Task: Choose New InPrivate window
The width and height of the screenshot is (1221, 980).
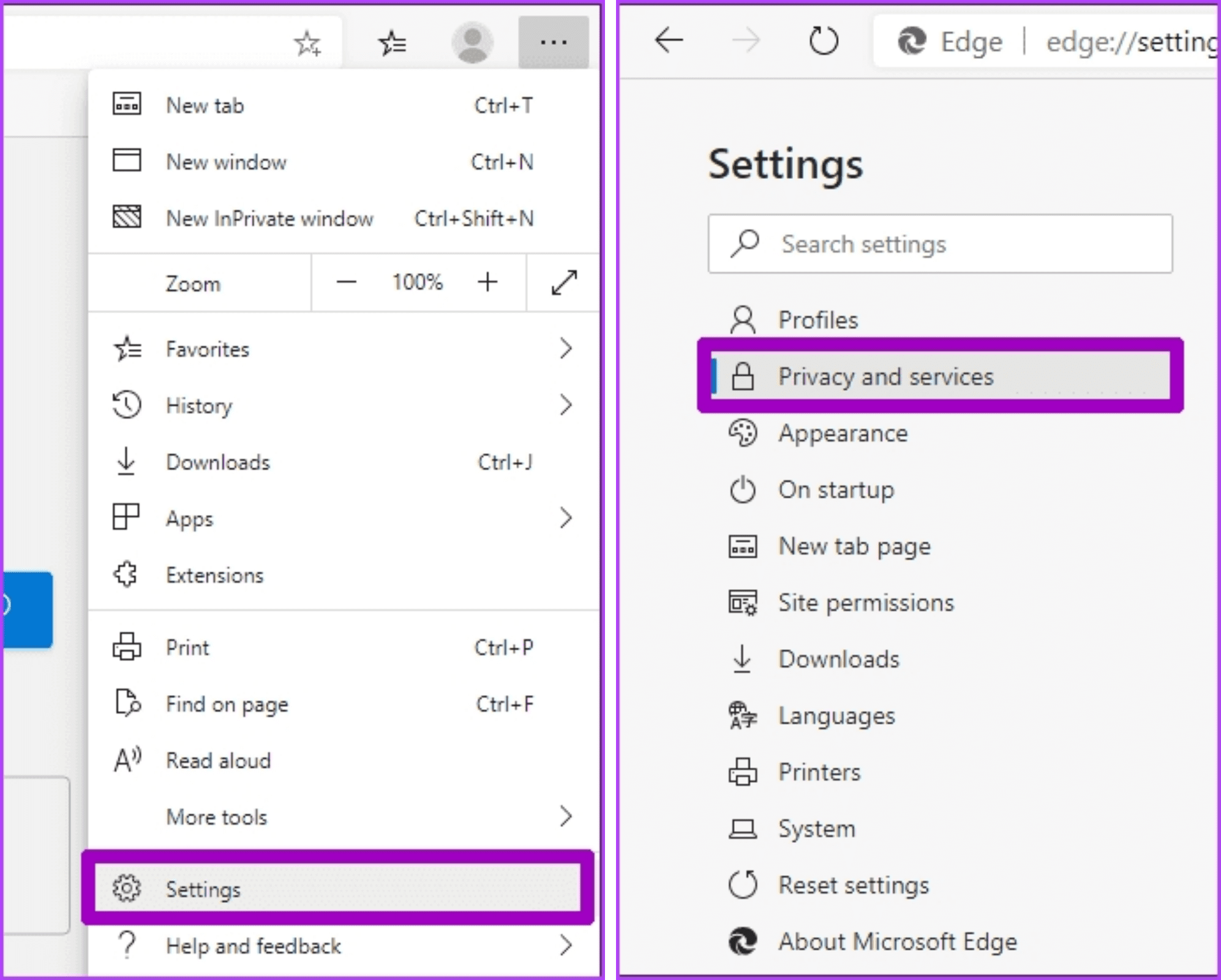Action: (x=269, y=219)
